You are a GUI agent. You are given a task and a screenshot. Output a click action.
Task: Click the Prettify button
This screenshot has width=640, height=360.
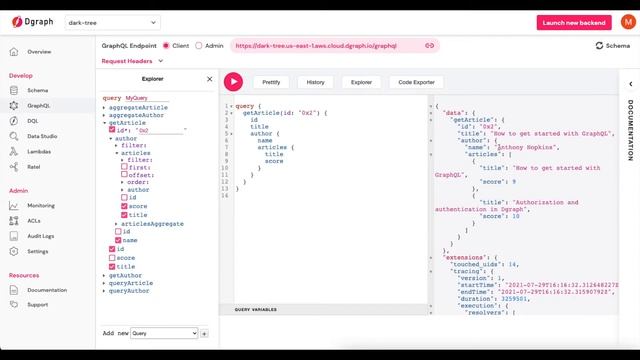coord(271,82)
